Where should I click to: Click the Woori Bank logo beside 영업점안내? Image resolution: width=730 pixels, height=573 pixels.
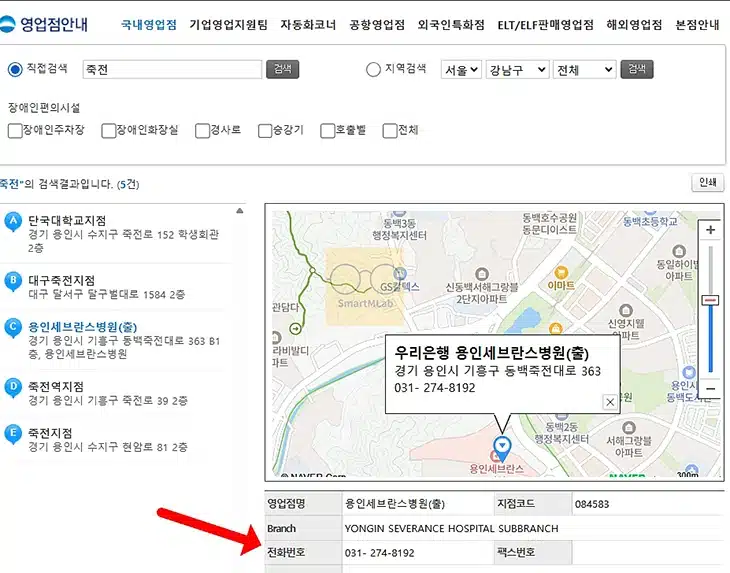pos(7,24)
